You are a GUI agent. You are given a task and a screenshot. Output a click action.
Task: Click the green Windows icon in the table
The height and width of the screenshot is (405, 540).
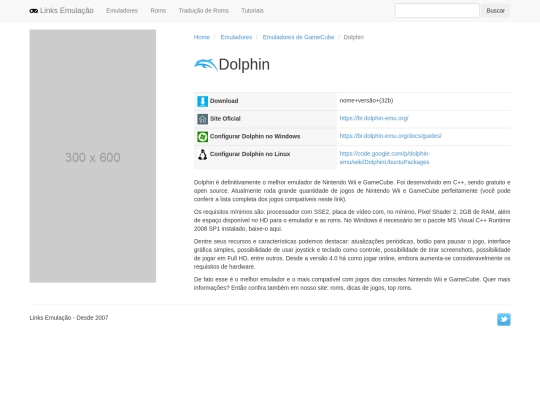(202, 137)
